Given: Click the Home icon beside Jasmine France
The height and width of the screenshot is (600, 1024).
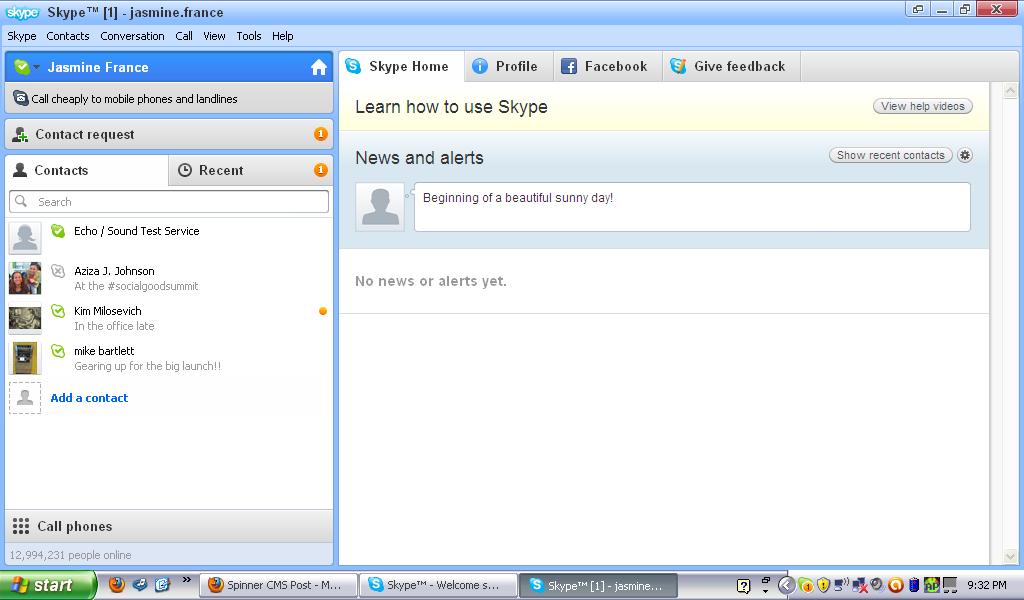Looking at the screenshot, I should tap(319, 67).
